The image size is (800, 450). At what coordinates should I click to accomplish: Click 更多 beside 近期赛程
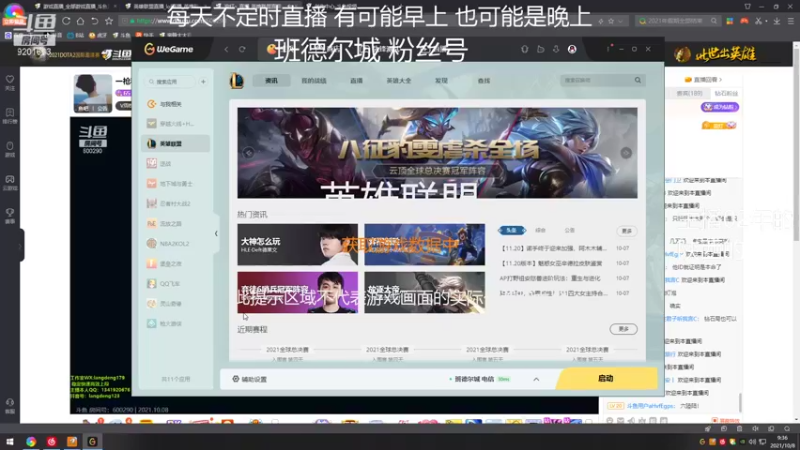pos(623,329)
